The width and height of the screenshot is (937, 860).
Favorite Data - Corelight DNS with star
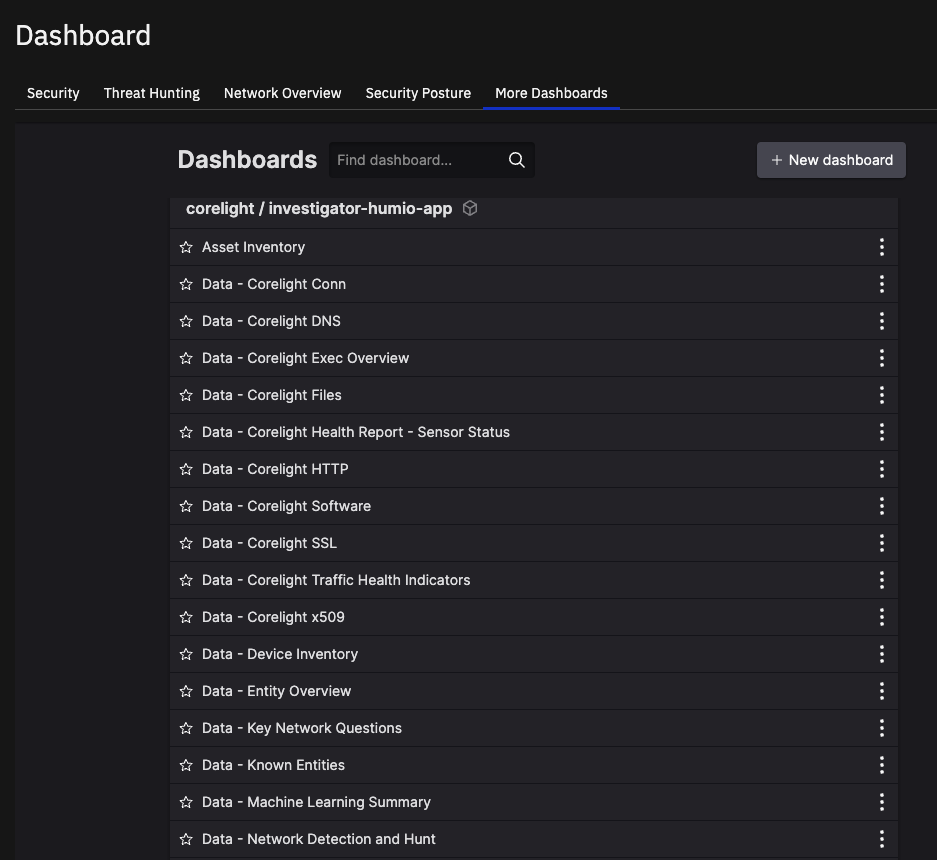[186, 322]
